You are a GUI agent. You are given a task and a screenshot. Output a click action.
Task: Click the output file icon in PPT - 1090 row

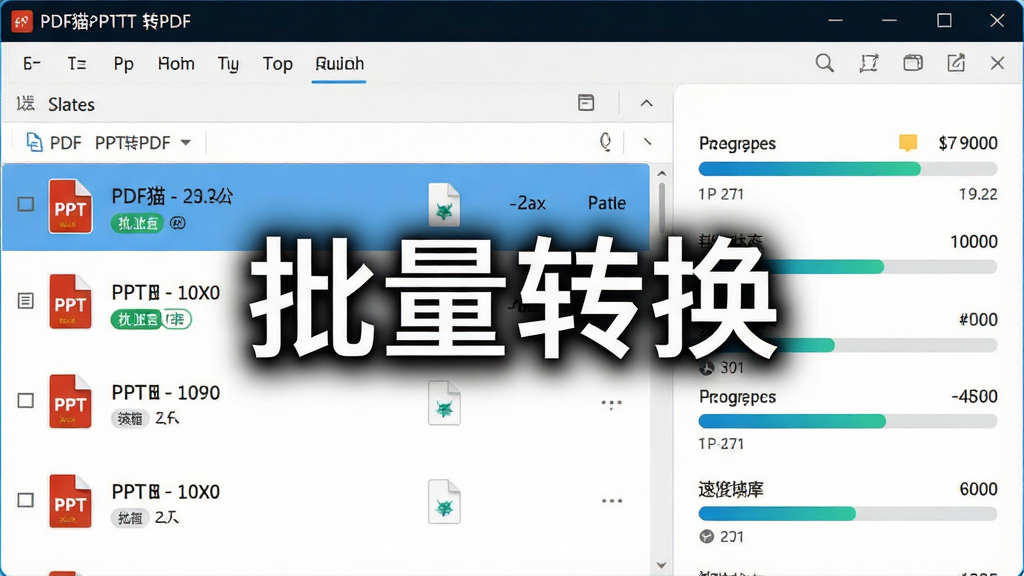(444, 403)
